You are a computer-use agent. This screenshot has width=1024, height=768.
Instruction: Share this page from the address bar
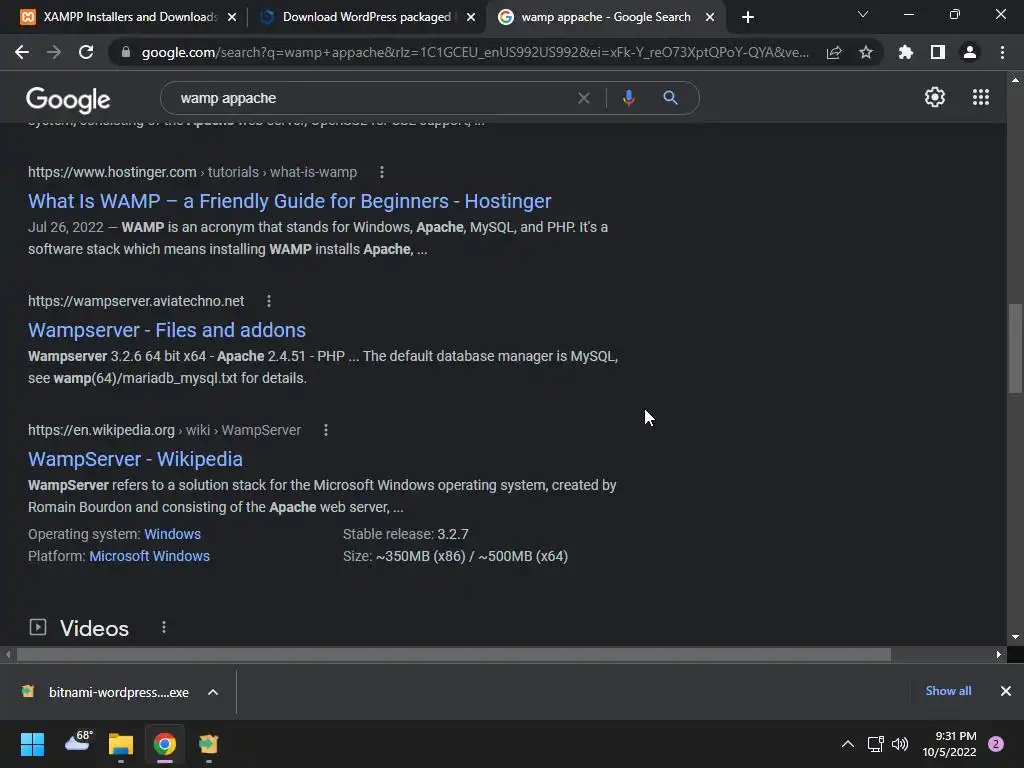tap(834, 52)
